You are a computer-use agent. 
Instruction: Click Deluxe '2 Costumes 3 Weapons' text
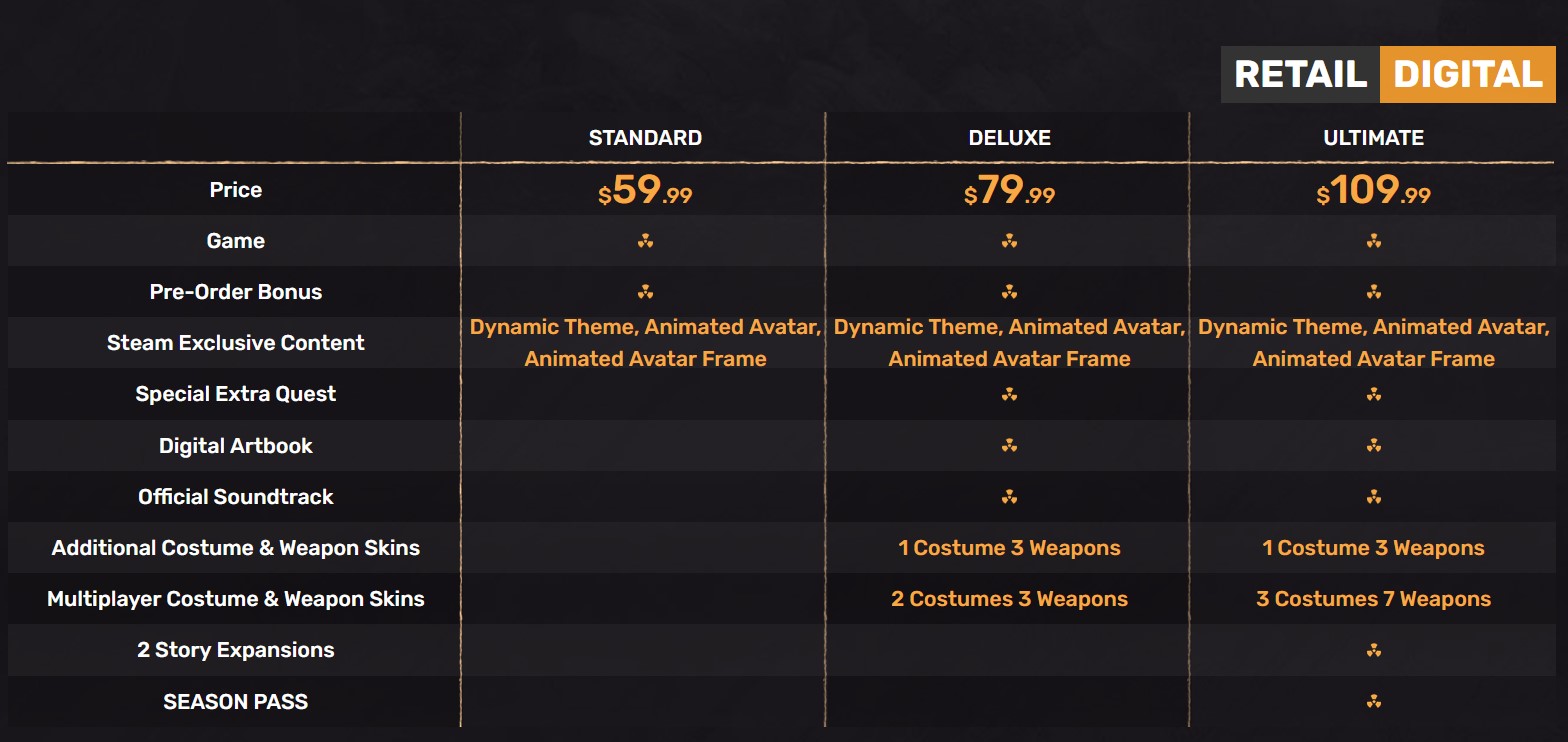tap(1009, 599)
